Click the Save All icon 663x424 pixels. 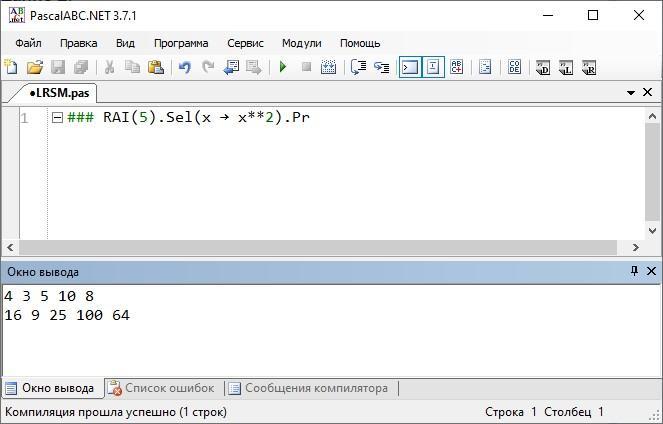[x=81, y=67]
